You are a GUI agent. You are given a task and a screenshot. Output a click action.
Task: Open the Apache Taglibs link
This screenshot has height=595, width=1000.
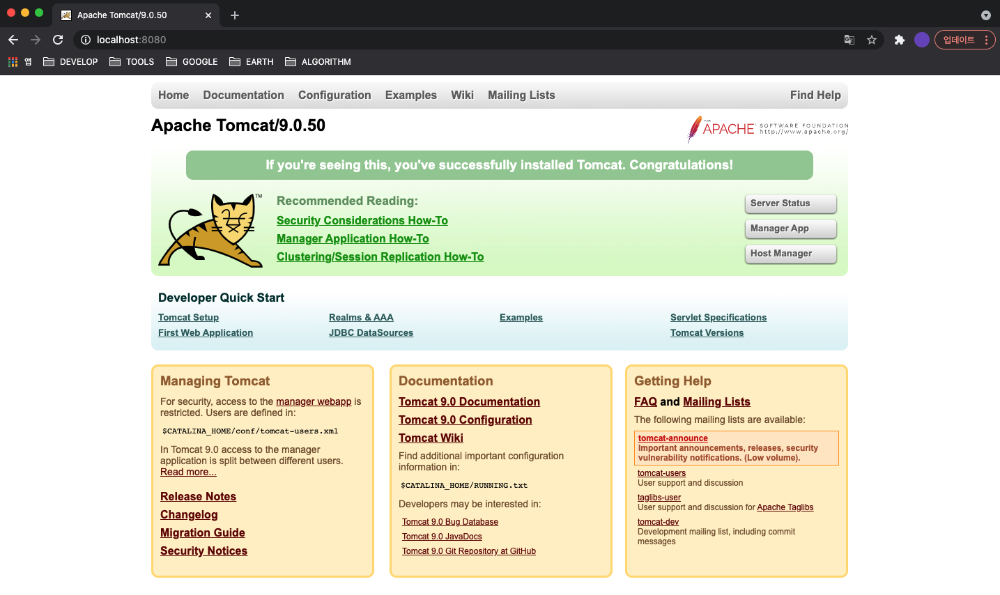tap(785, 507)
